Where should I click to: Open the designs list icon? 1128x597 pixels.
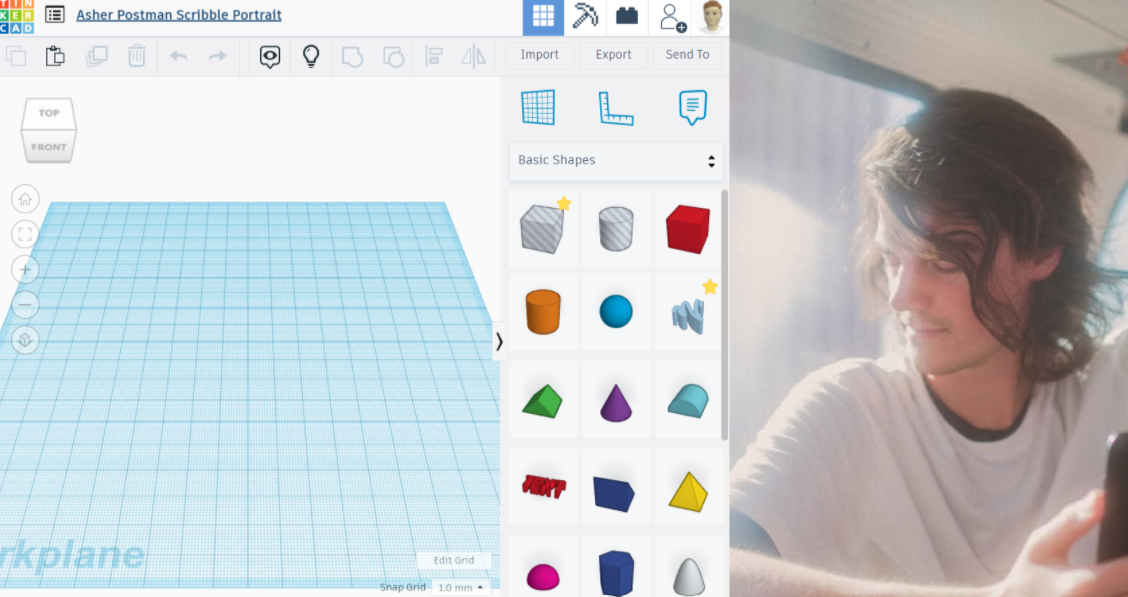(x=55, y=14)
